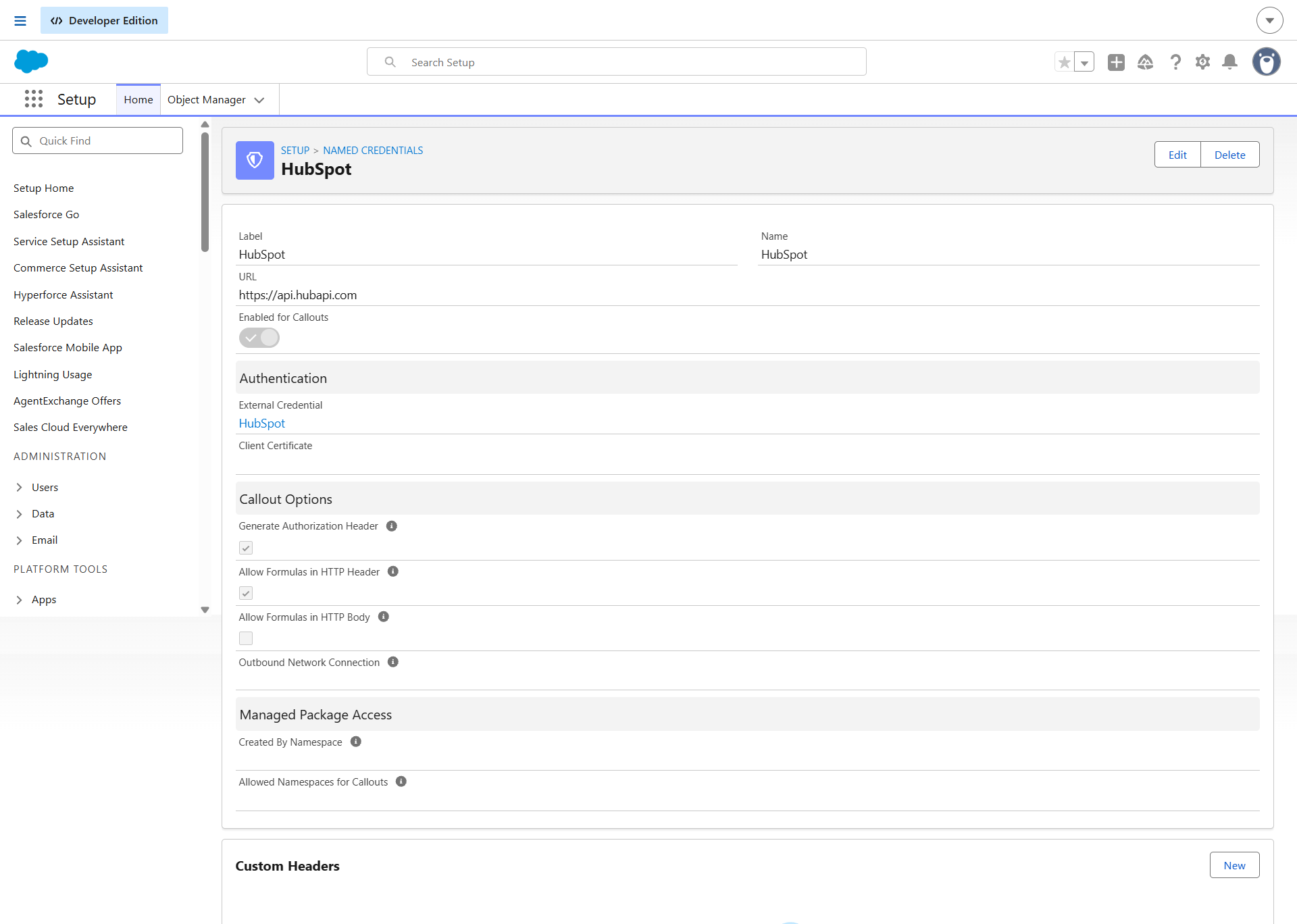Screen dimensions: 1297x924
Task: Open the Trailhead guidance icon
Action: tap(1146, 62)
